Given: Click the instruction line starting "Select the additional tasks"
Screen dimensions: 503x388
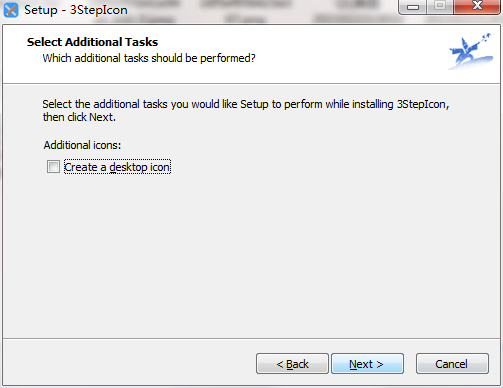Looking at the screenshot, I should [246, 104].
